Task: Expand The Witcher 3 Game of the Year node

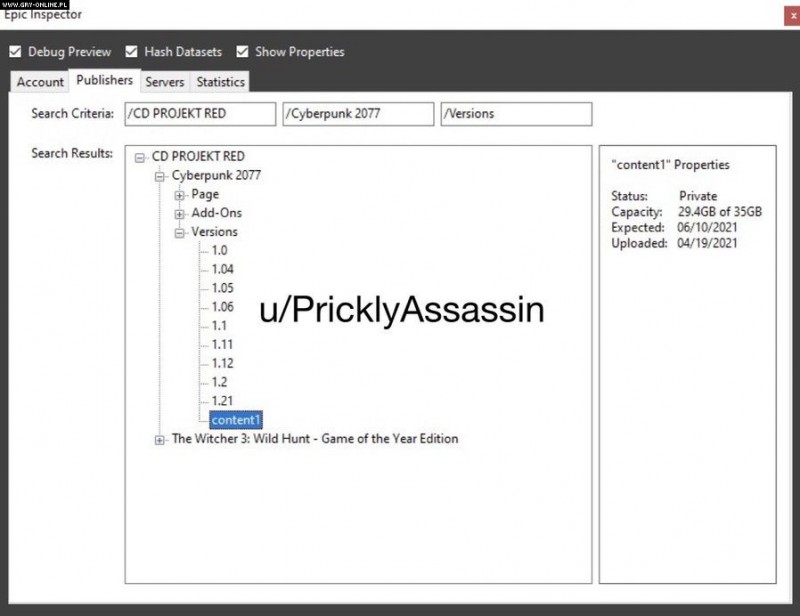Action: tap(160, 440)
